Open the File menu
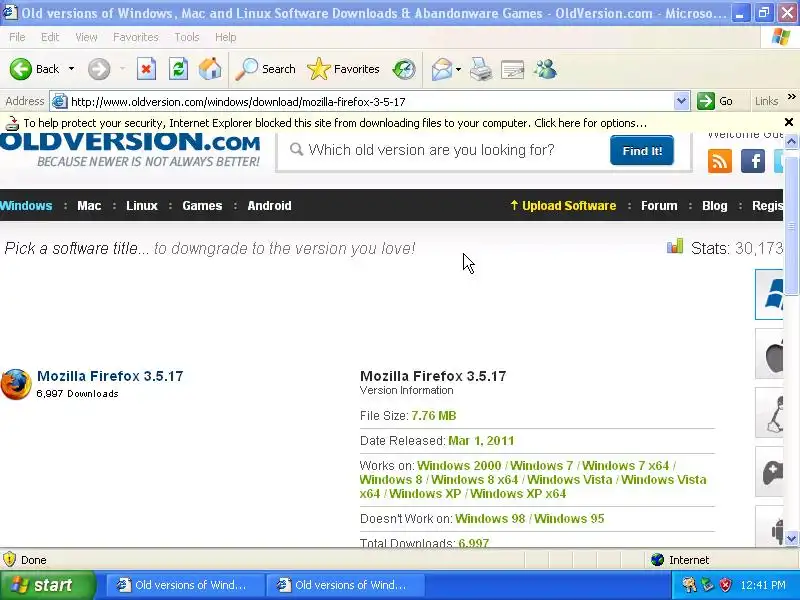Viewport: 800px width, 600px height. click(17, 37)
